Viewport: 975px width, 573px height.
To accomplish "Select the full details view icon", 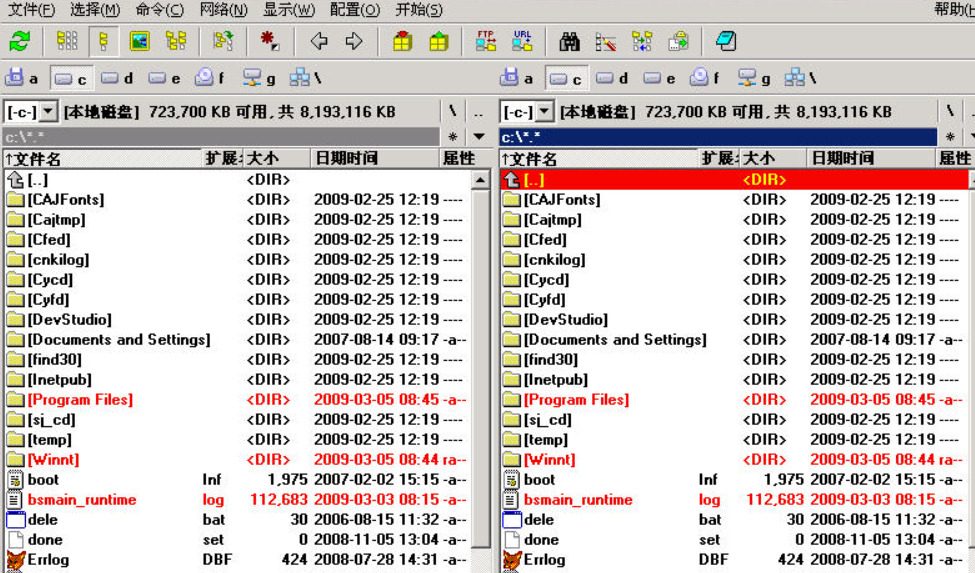I will 103,42.
